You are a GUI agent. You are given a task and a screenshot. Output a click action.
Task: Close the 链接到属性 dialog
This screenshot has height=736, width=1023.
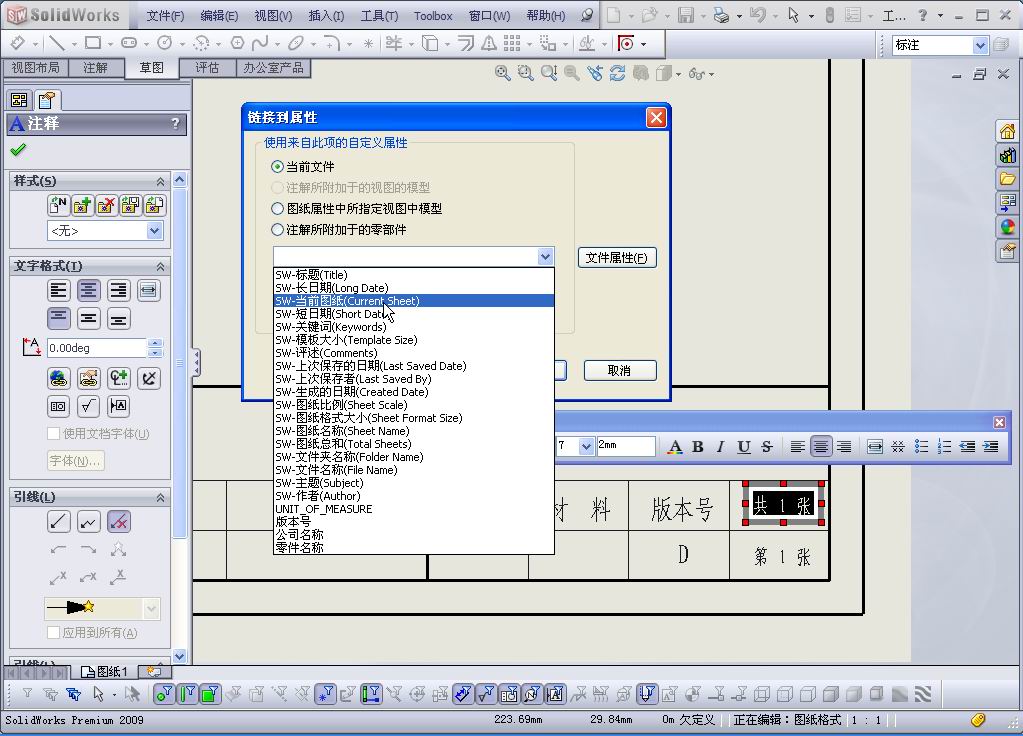pos(656,117)
